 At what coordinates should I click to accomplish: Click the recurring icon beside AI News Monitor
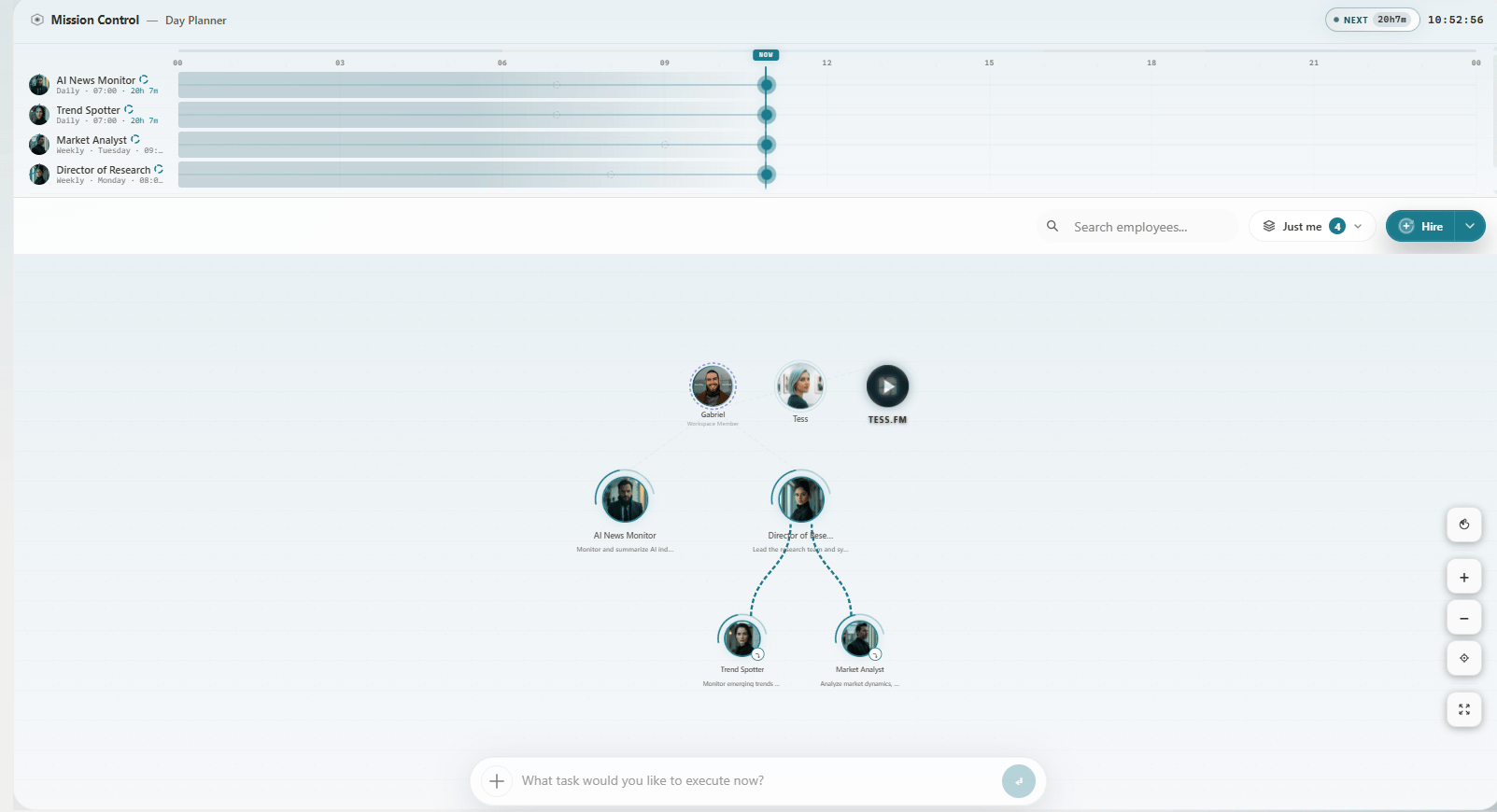(x=144, y=79)
